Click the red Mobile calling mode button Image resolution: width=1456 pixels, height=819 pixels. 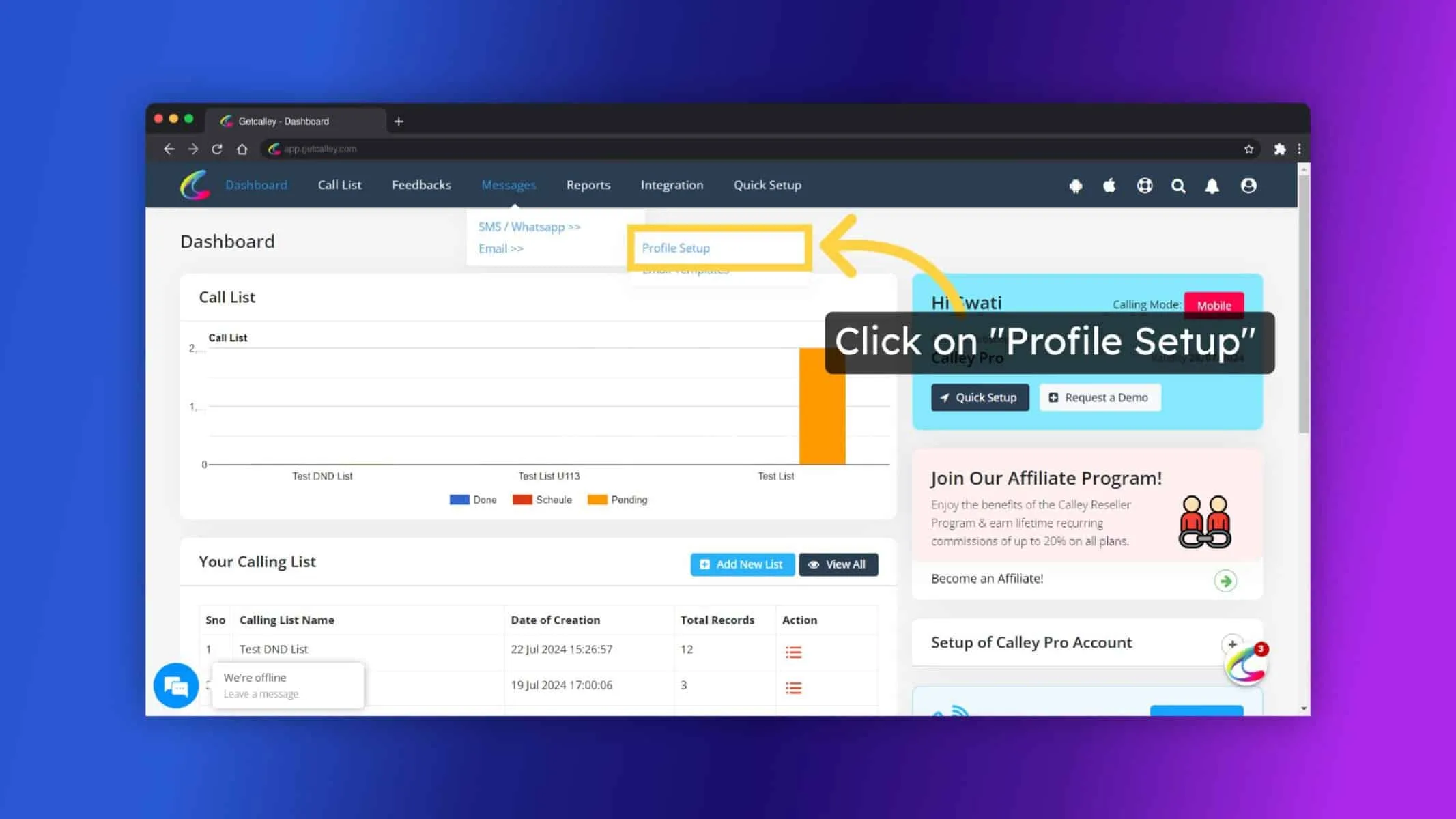[x=1214, y=305]
